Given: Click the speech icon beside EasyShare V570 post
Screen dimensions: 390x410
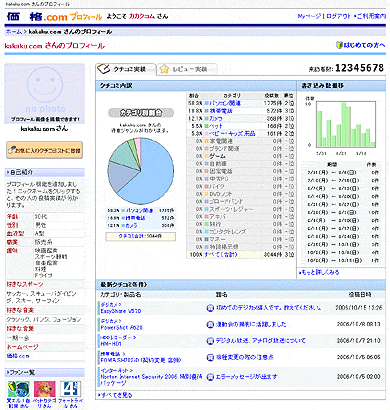Looking at the screenshot, I should (x=210, y=308).
